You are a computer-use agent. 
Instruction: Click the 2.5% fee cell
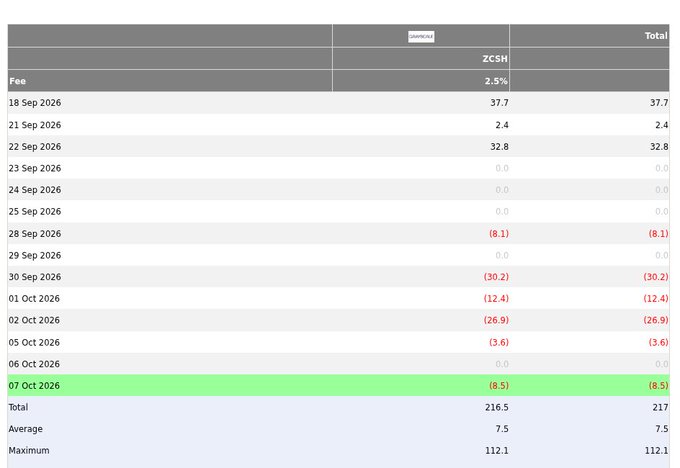click(496, 81)
